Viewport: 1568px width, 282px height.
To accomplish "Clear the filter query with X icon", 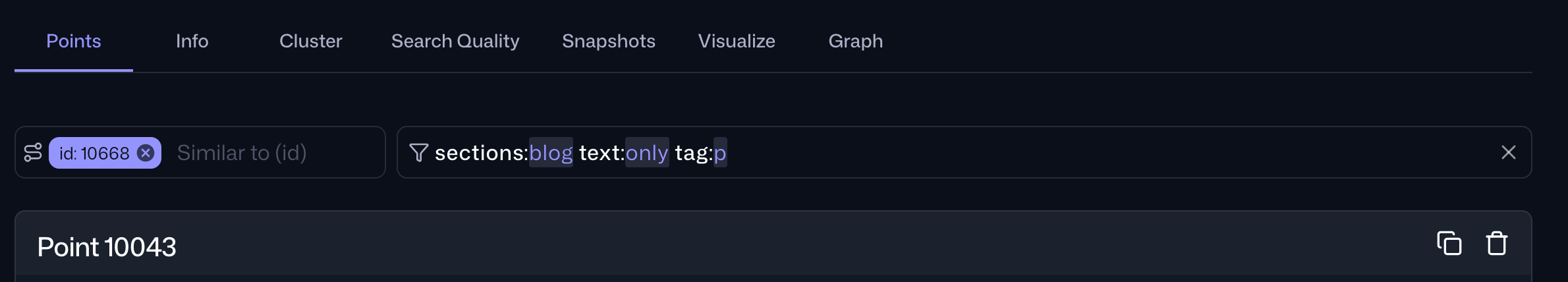I will pos(1508,153).
